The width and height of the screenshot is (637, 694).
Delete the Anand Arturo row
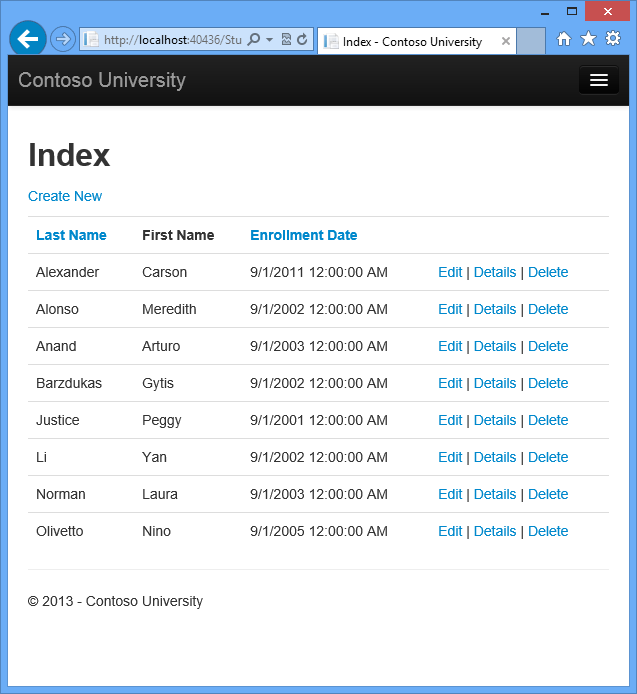548,346
